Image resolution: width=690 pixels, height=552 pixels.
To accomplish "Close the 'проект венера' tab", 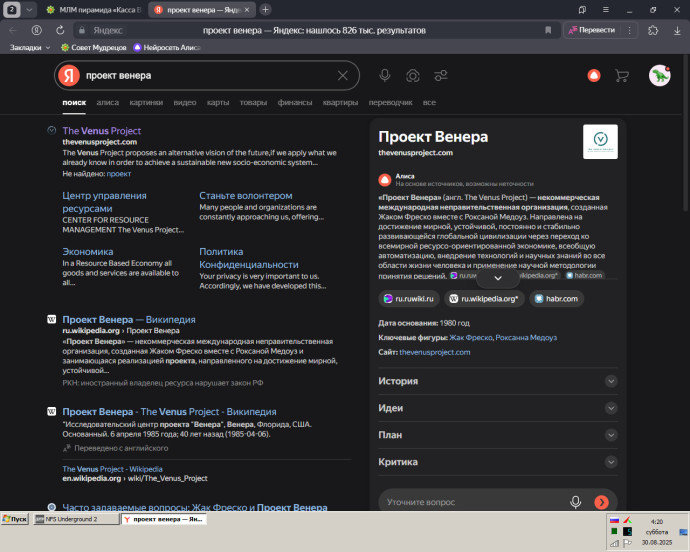I will coord(247,9).
